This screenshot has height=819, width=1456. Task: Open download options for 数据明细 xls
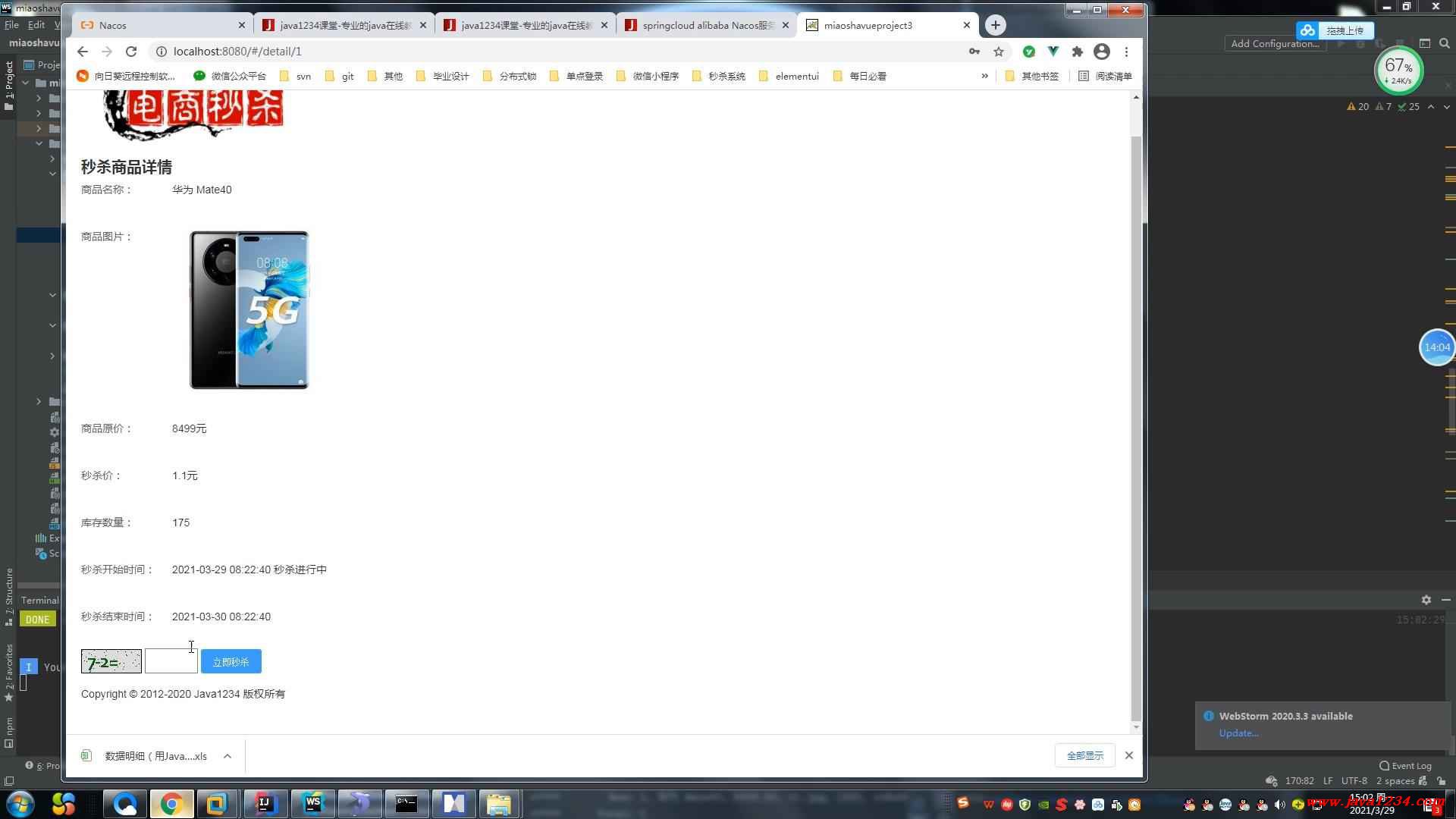point(227,756)
